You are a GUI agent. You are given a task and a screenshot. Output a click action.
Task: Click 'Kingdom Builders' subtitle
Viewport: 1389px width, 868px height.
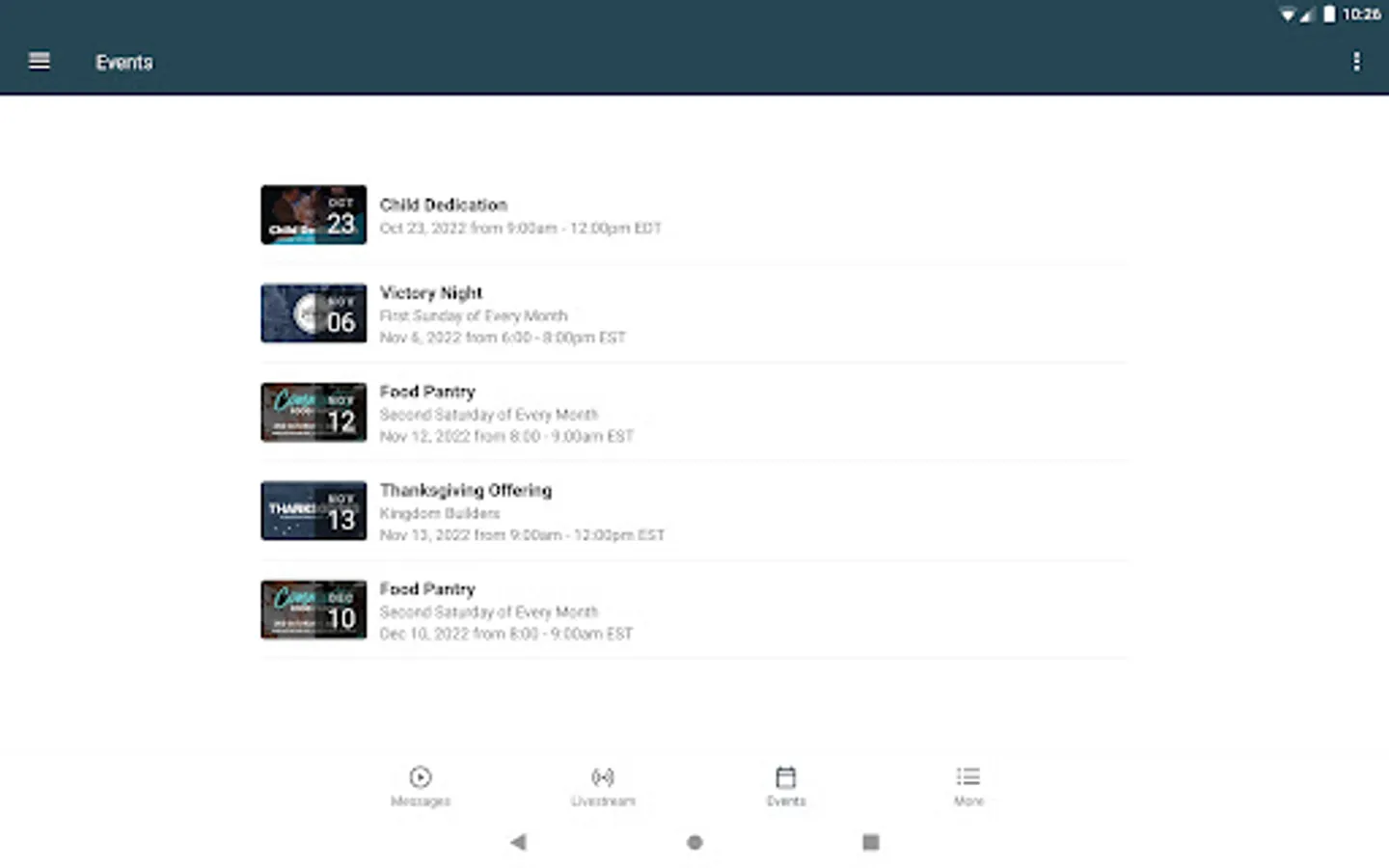[440, 513]
